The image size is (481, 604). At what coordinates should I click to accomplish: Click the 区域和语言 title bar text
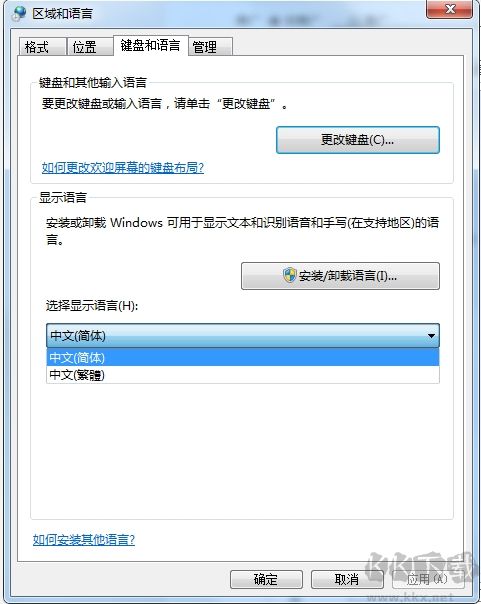62,14
